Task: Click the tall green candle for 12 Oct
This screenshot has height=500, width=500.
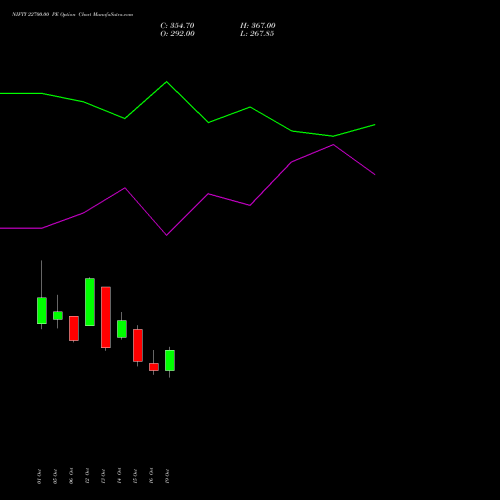Action: click(90, 302)
